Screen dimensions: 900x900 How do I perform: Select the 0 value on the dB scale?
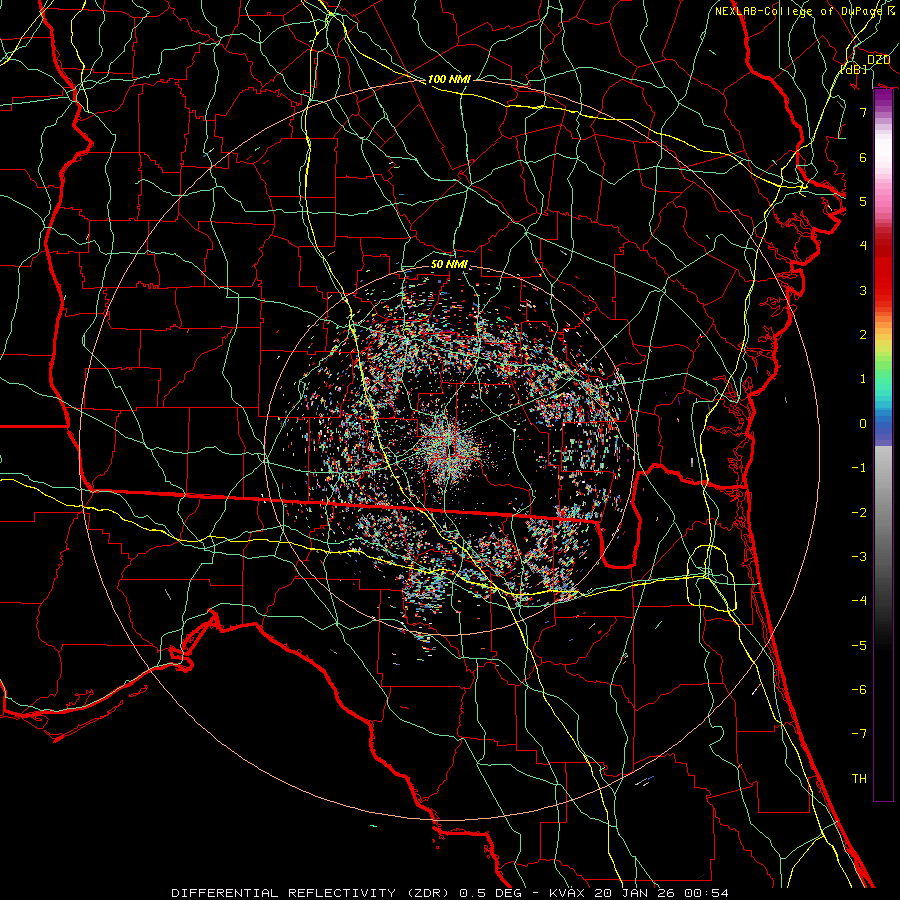click(x=863, y=424)
